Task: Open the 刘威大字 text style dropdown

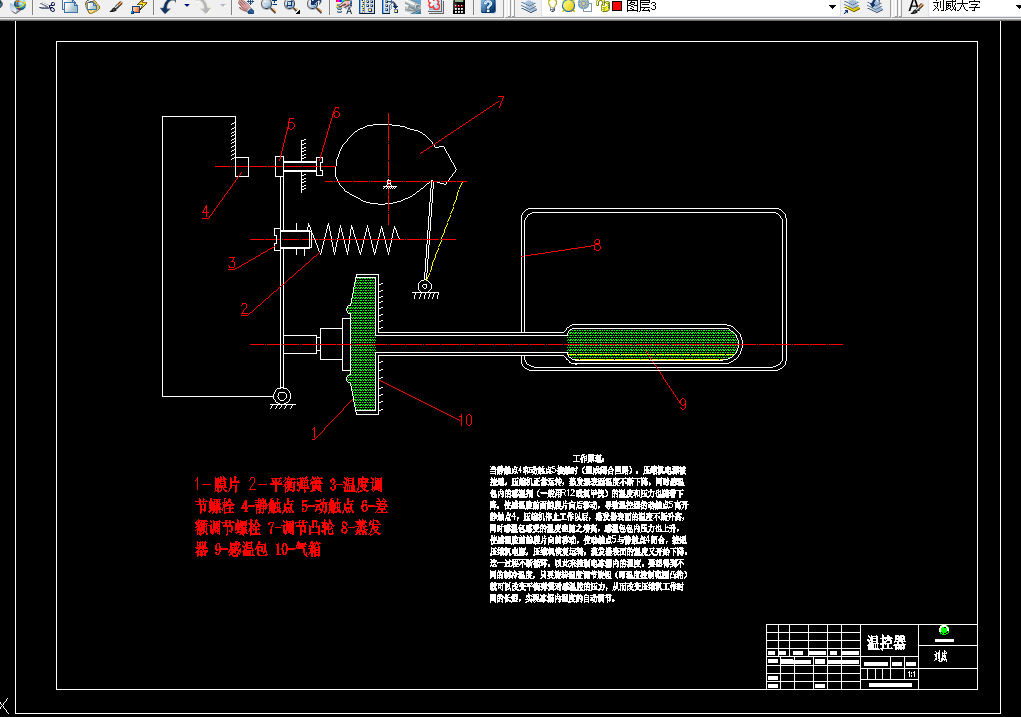Action: [973, 7]
